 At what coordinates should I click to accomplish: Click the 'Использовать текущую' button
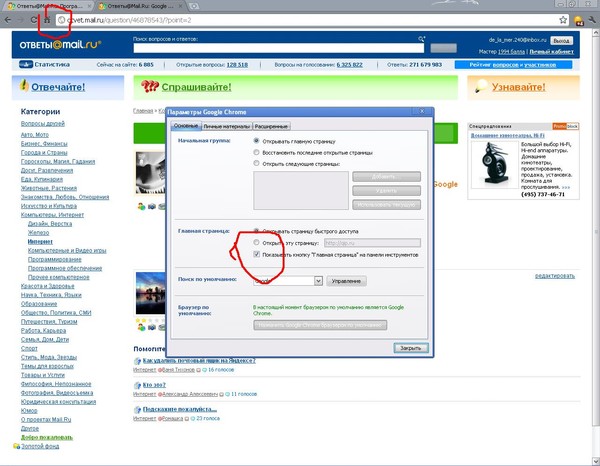pos(386,205)
